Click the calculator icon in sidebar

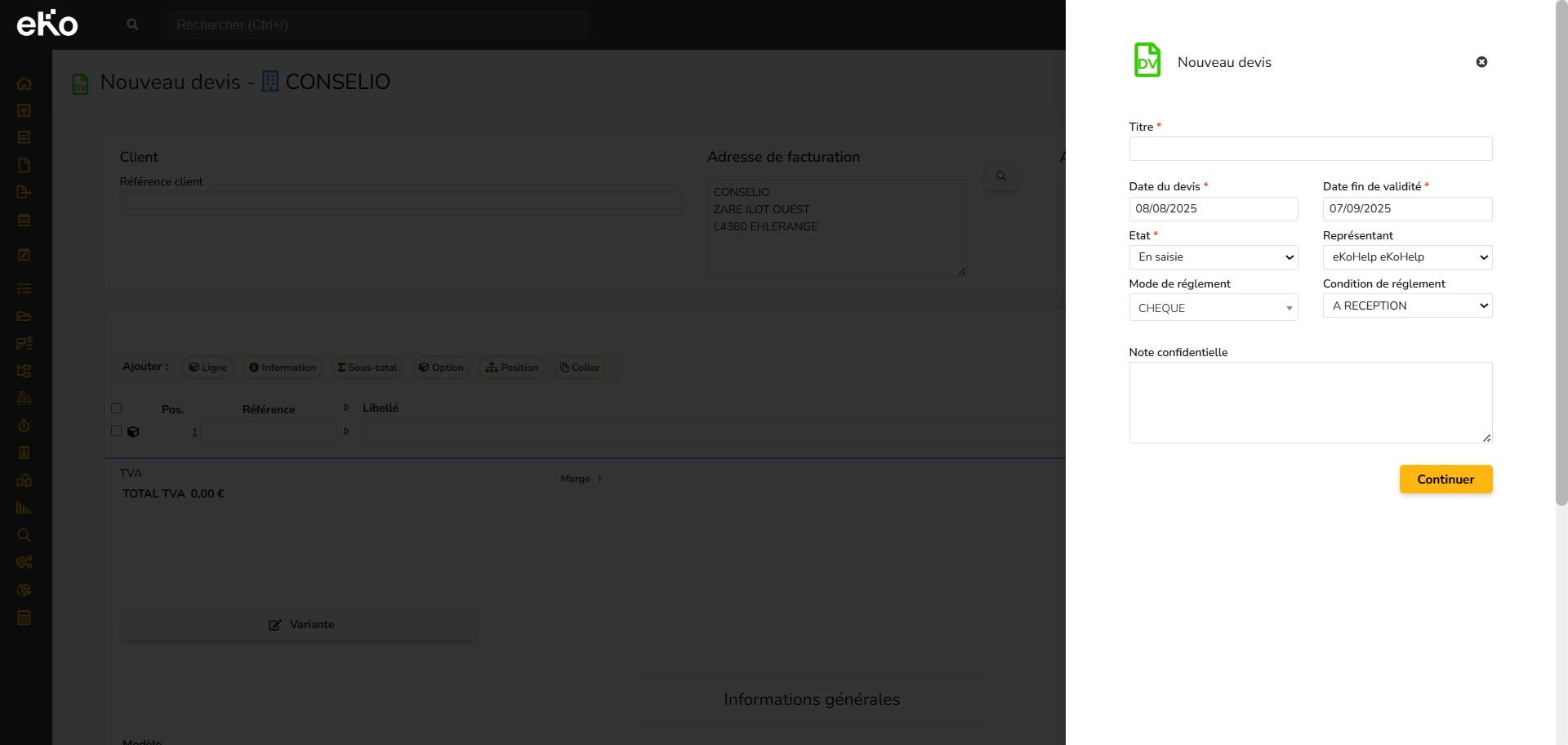coord(24,618)
